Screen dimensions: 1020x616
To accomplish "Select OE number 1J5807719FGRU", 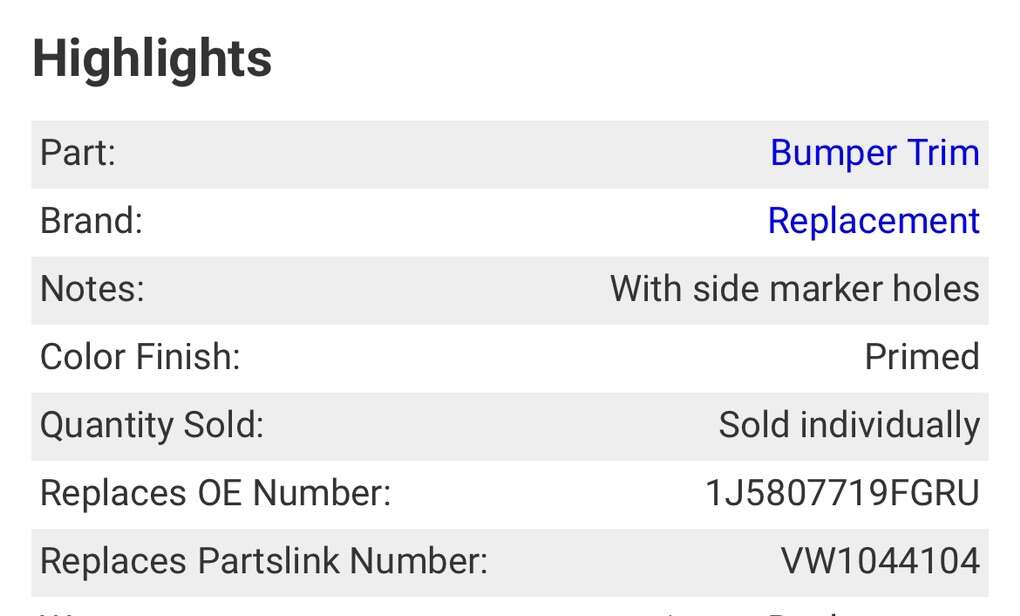I will 842,493.
